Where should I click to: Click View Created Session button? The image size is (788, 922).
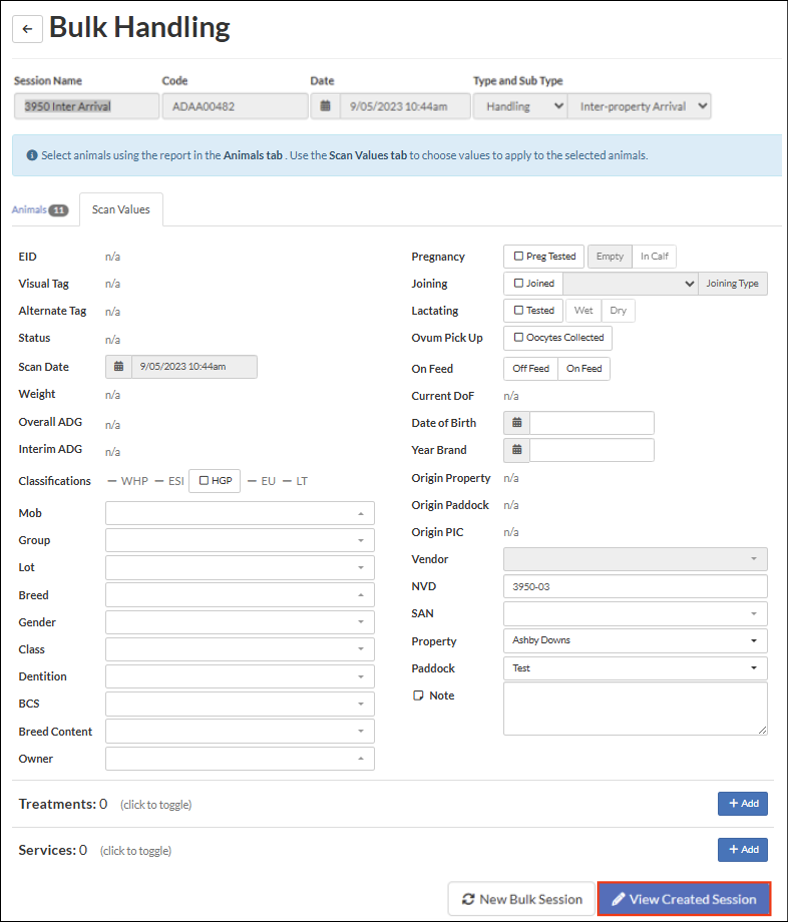684,899
